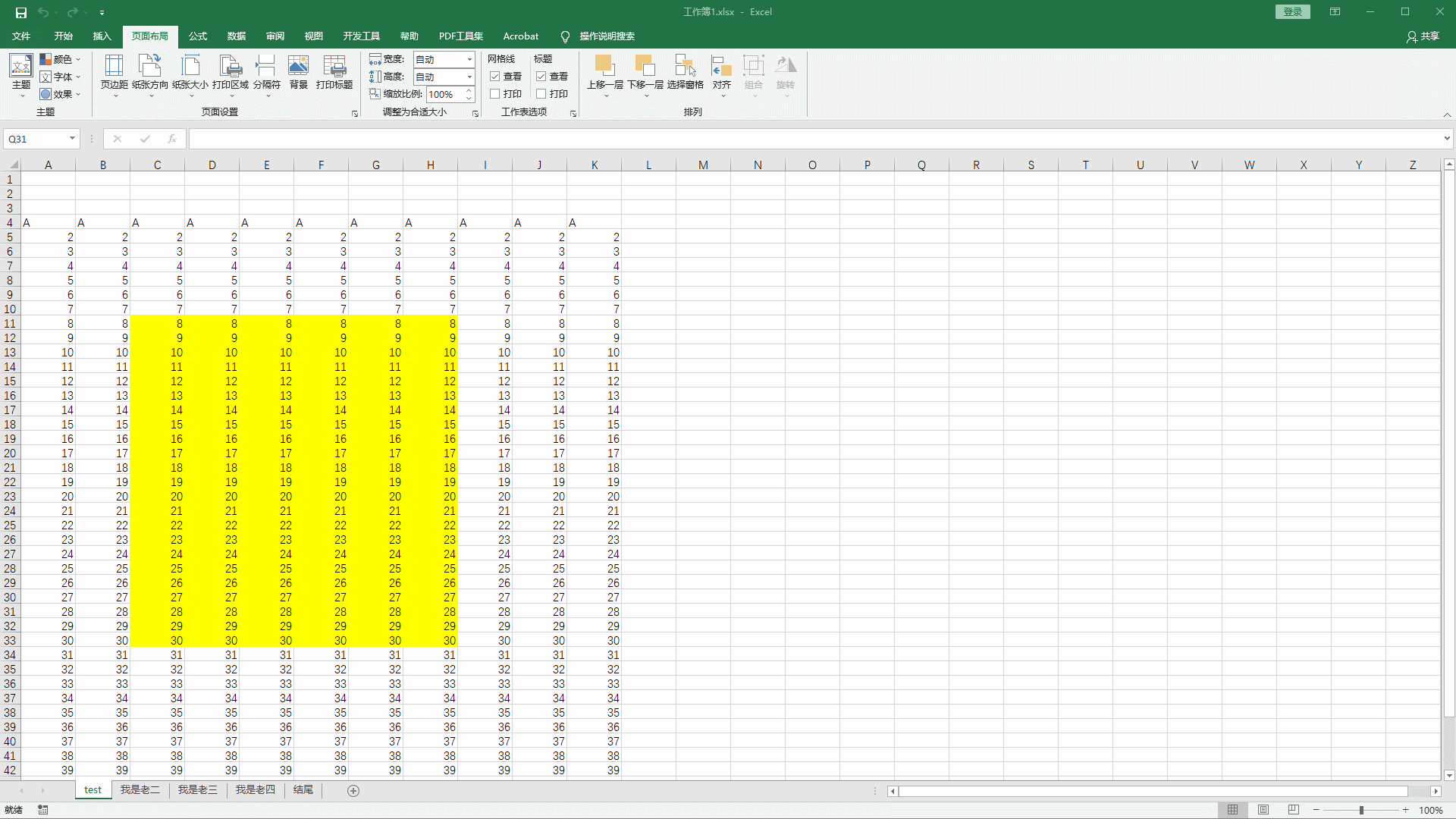This screenshot has height=819, width=1456.
Task: Toggle Gridlines View (查看) checkbox
Action: tap(494, 77)
